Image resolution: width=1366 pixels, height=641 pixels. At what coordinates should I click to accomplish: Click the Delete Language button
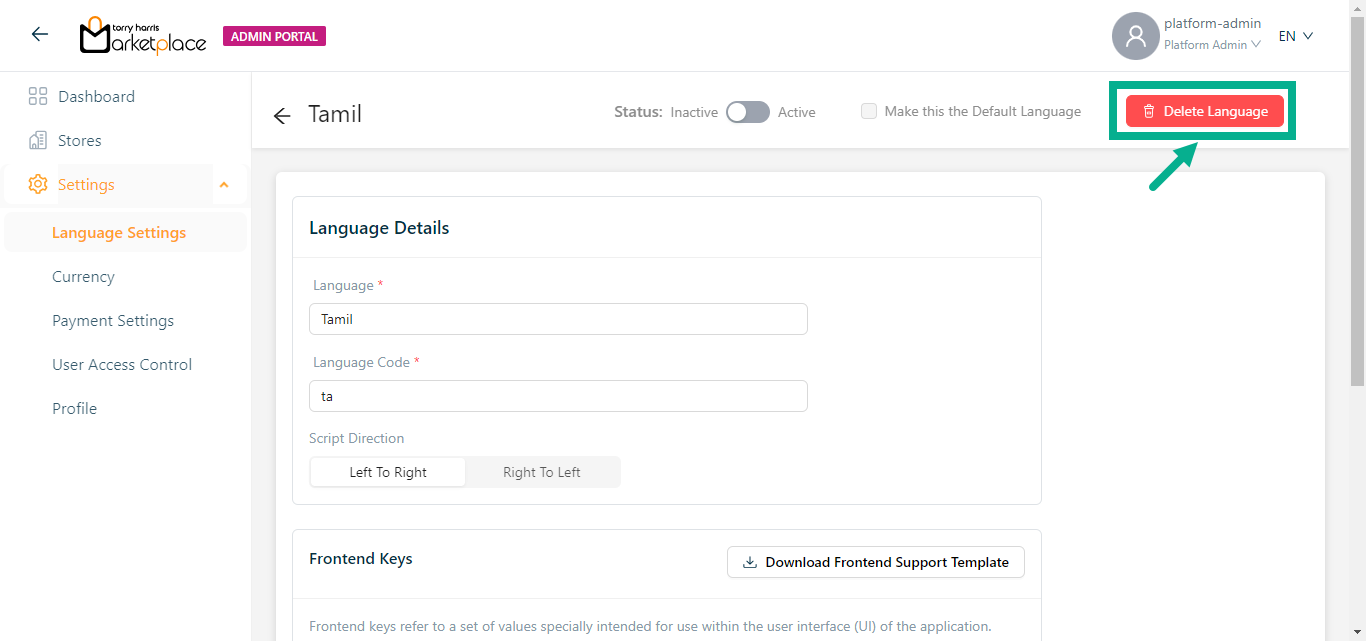pos(1204,112)
